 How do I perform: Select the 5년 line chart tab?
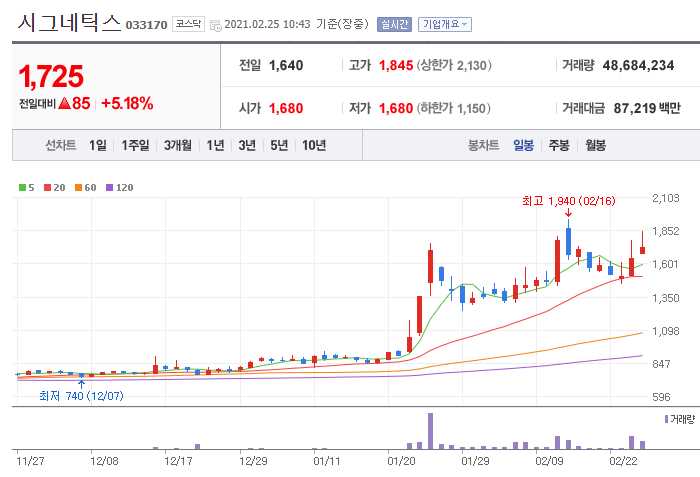pos(279,145)
